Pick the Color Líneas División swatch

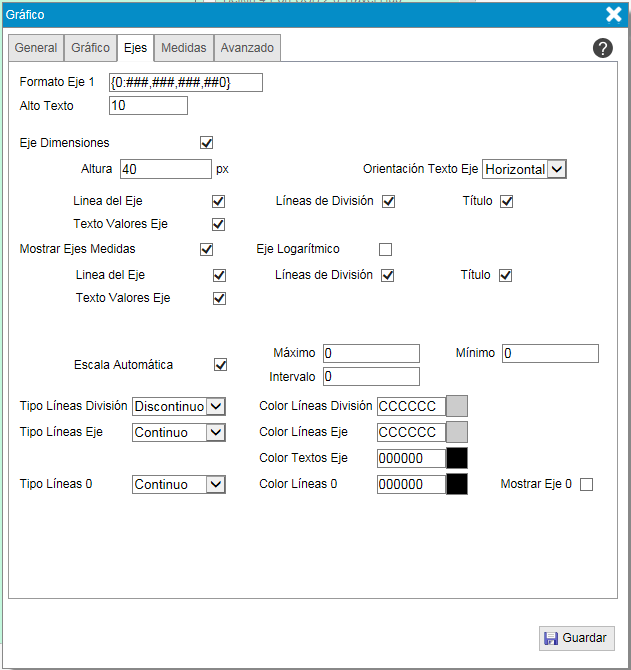456,406
